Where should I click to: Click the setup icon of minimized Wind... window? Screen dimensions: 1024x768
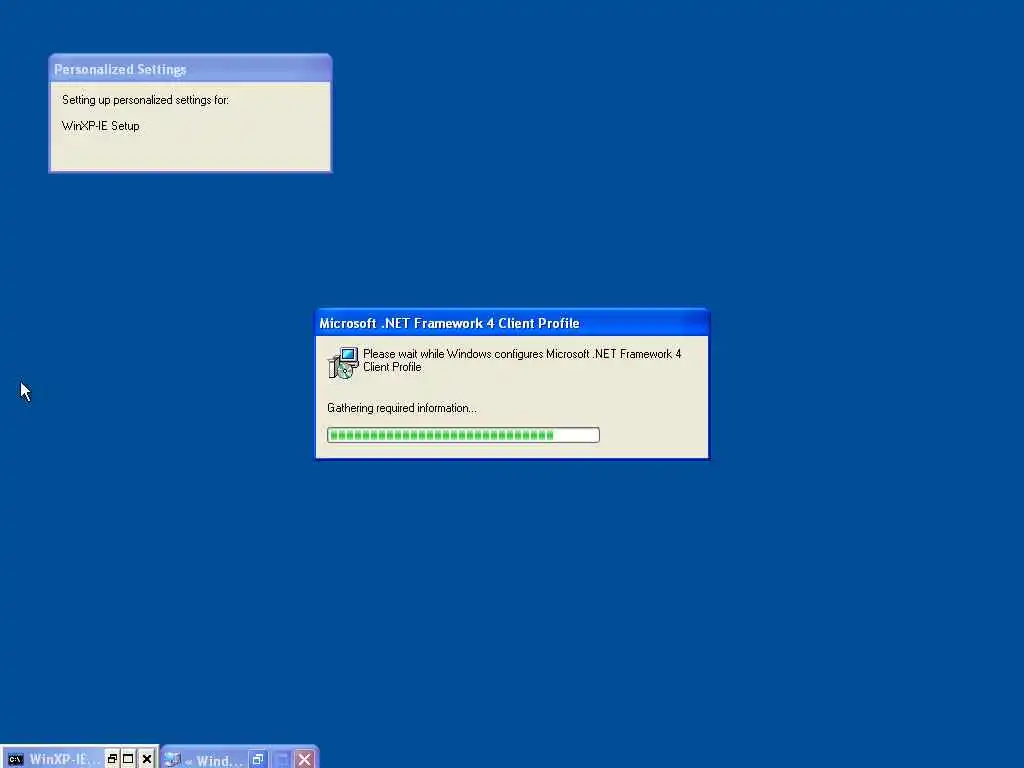pos(172,760)
